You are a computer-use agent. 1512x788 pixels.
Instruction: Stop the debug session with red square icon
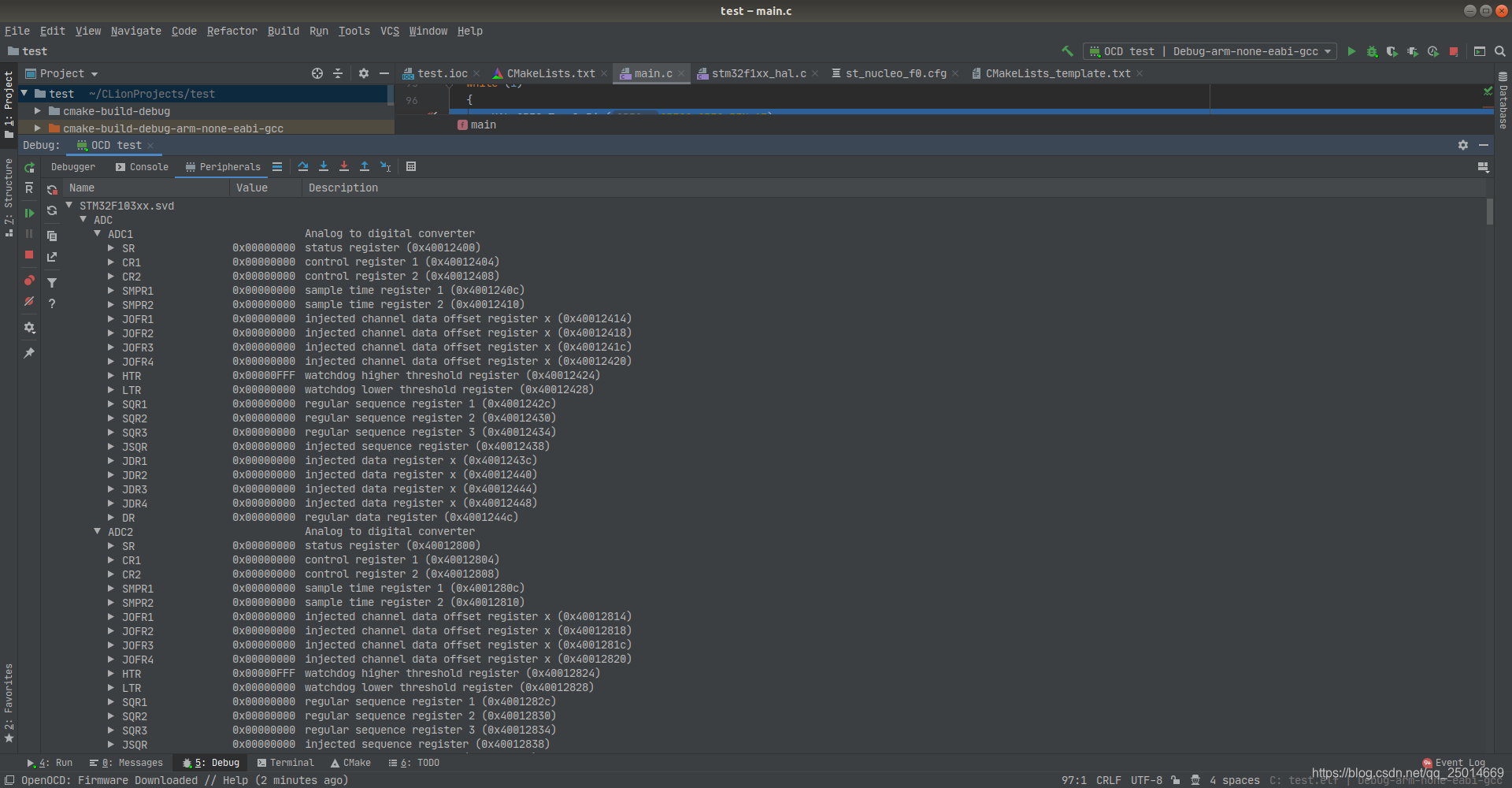coord(30,255)
